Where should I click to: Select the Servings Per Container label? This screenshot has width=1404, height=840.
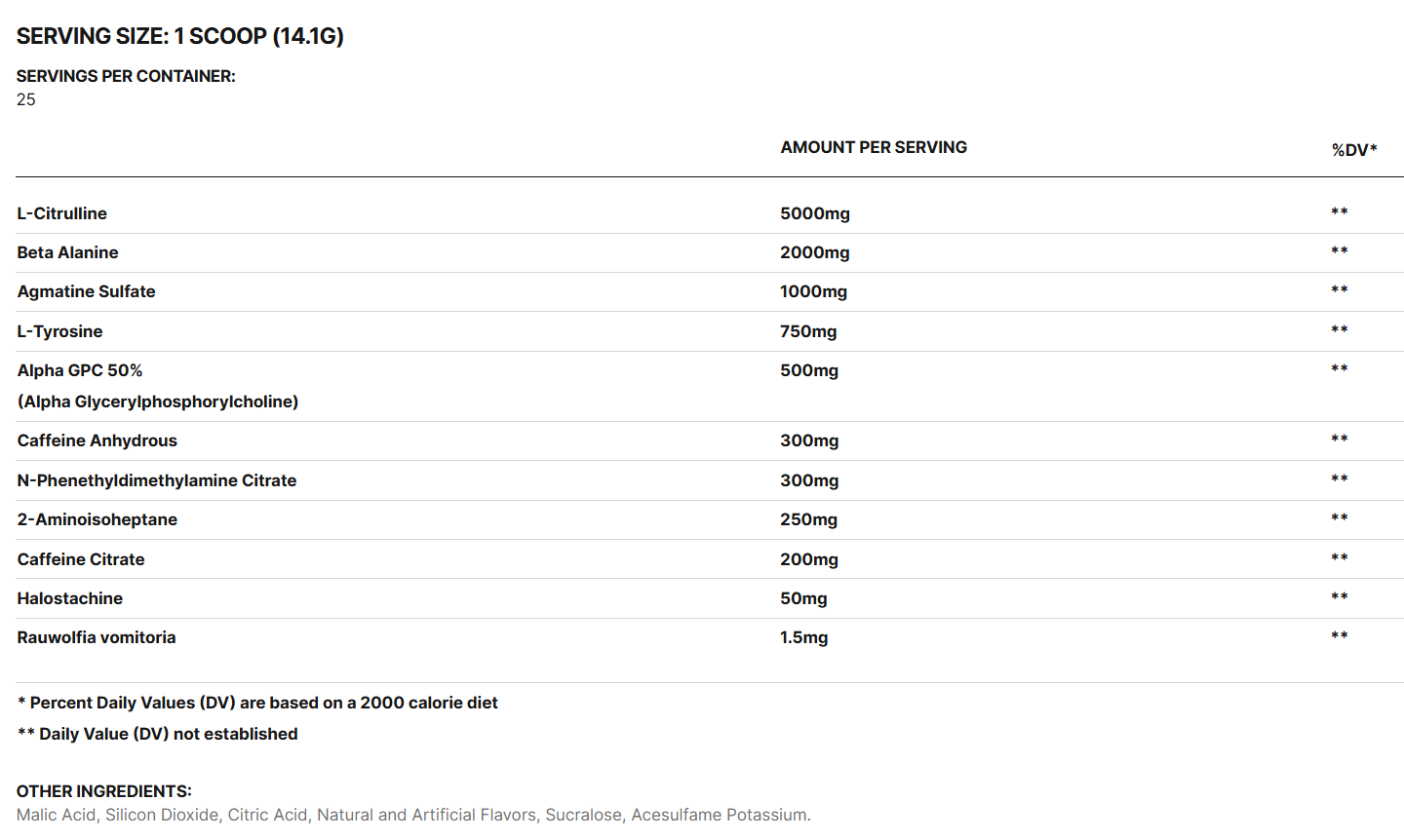(126, 76)
